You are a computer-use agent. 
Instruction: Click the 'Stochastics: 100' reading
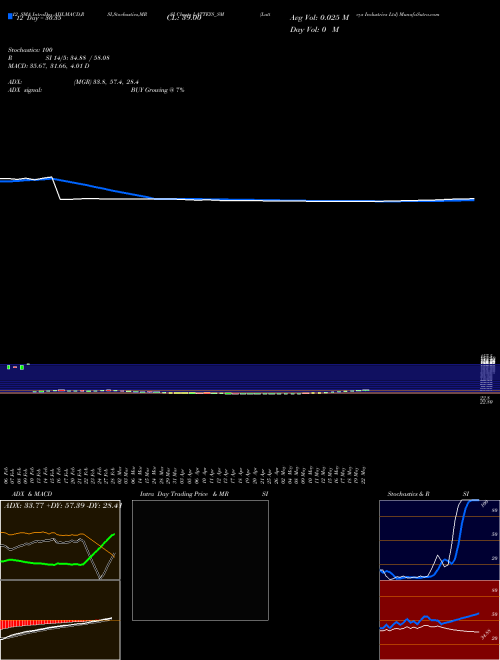pos(30,50)
